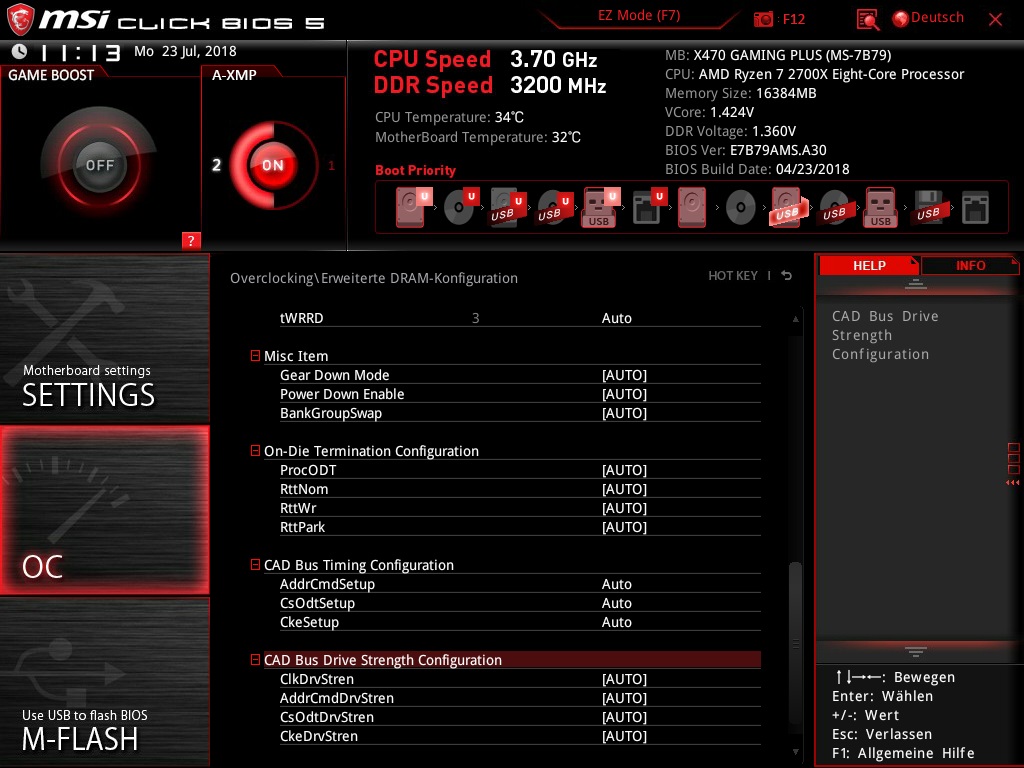Click the hot key back arrow icon
Viewport: 1024px width, 768px height.
[x=786, y=276]
